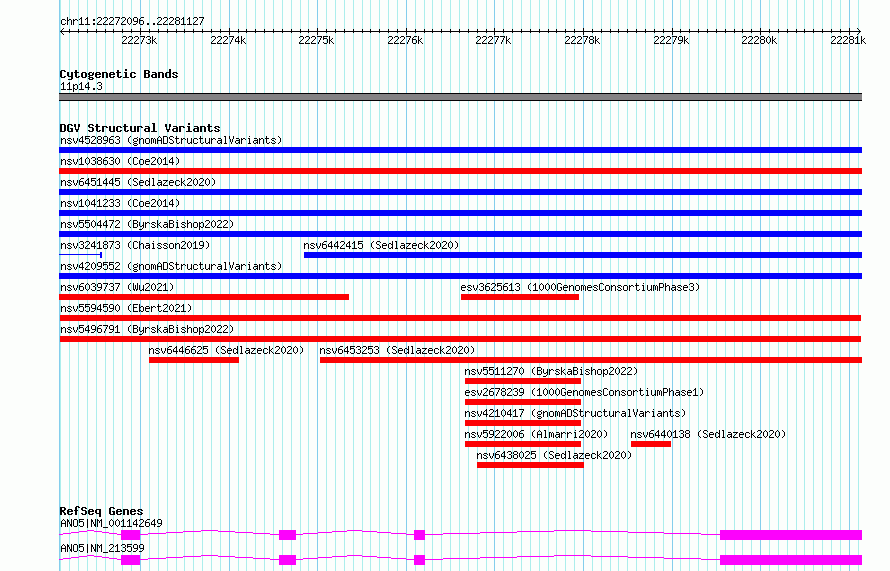Click the nsv4528963 gnomADStructuralVariants label
This screenshot has height=571, width=890.
click(x=171, y=140)
